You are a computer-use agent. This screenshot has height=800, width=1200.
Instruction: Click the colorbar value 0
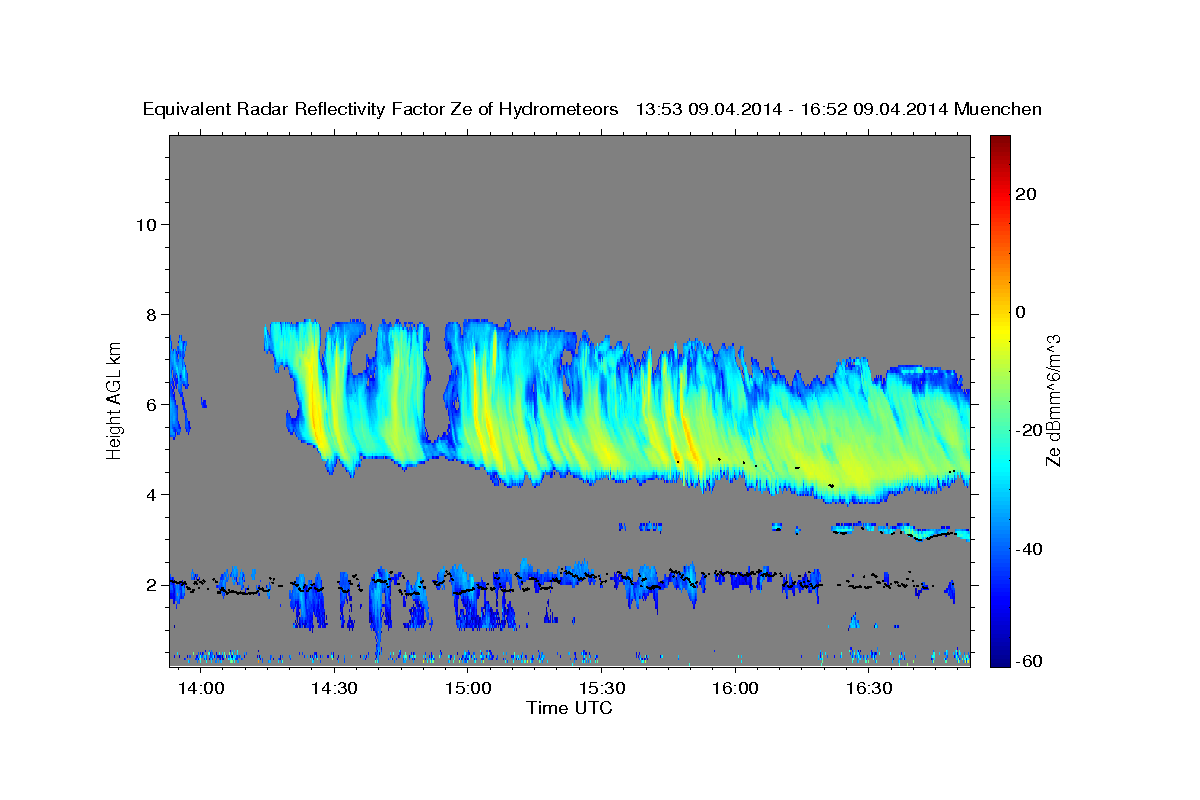1018,312
